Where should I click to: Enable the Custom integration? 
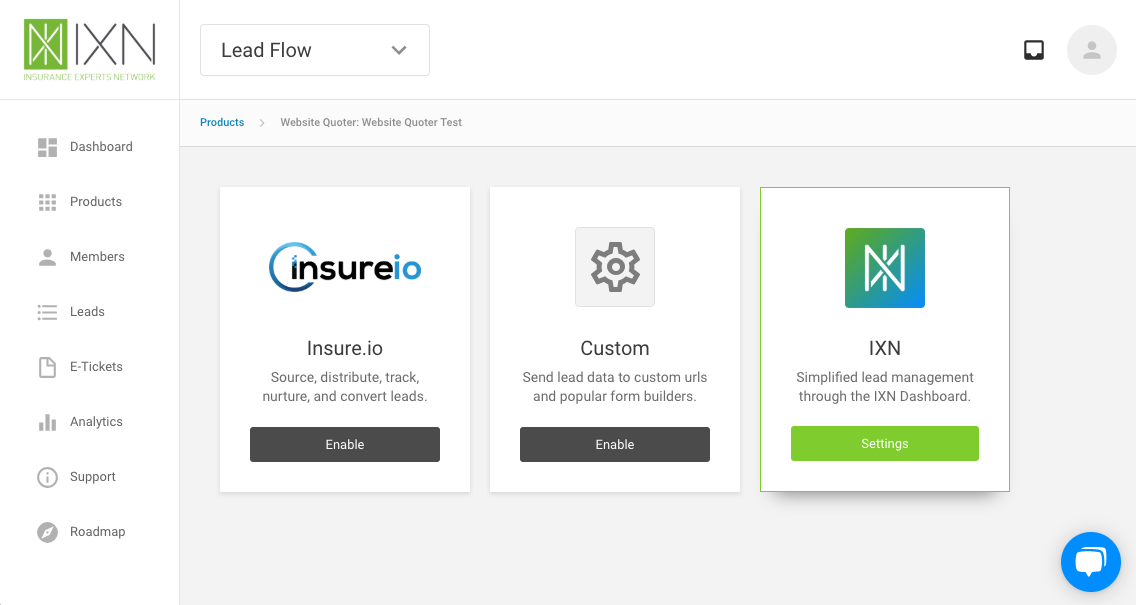[x=615, y=444]
